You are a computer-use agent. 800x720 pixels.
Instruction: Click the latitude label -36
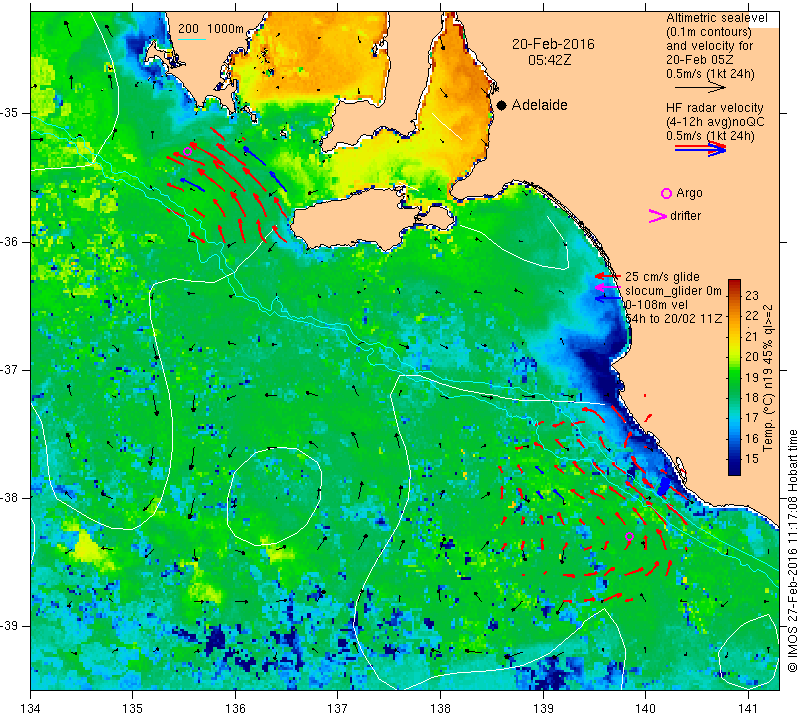[9, 241]
